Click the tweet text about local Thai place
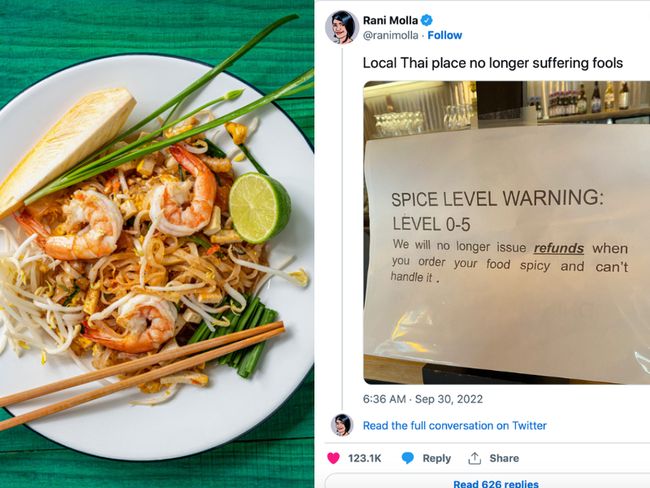Viewport: 650px width, 488px height. click(493, 63)
